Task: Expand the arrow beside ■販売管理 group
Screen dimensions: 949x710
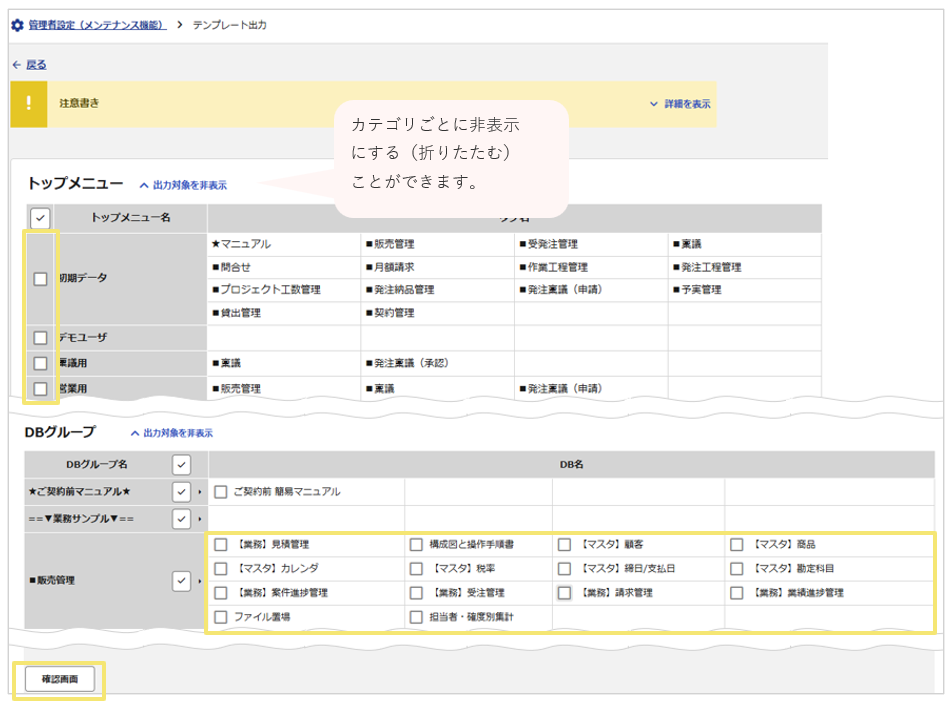Action: 200,581
